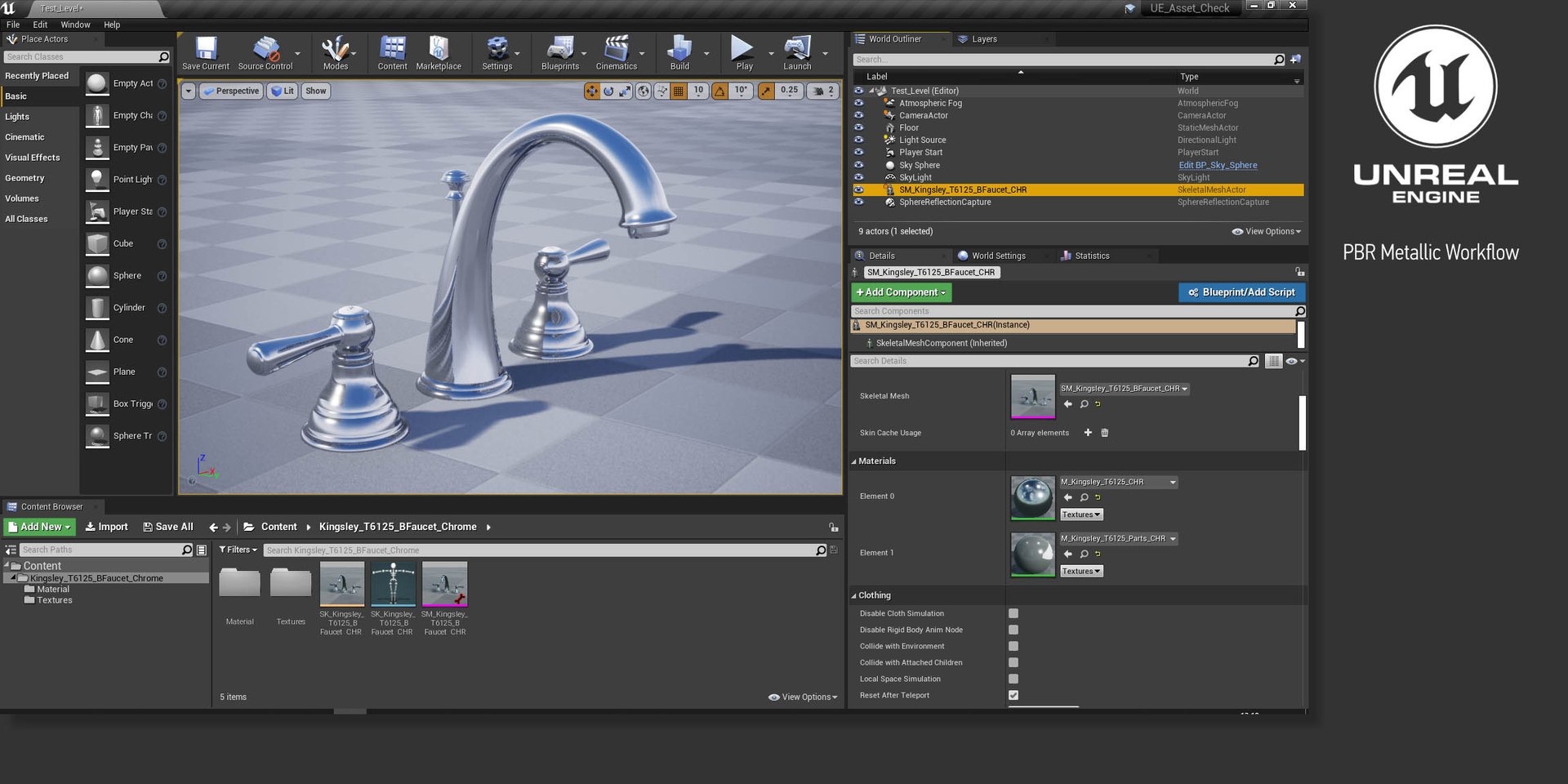The height and width of the screenshot is (784, 1568).
Task: Click the green Add Component button
Action: pyautogui.click(x=901, y=292)
